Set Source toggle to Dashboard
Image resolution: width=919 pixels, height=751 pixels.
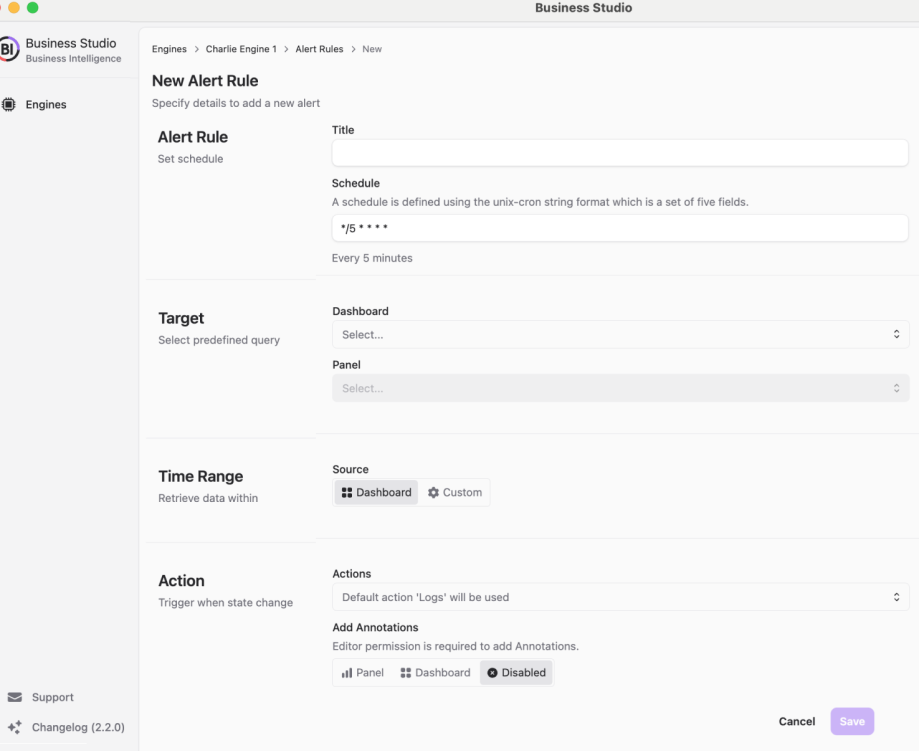tap(376, 492)
